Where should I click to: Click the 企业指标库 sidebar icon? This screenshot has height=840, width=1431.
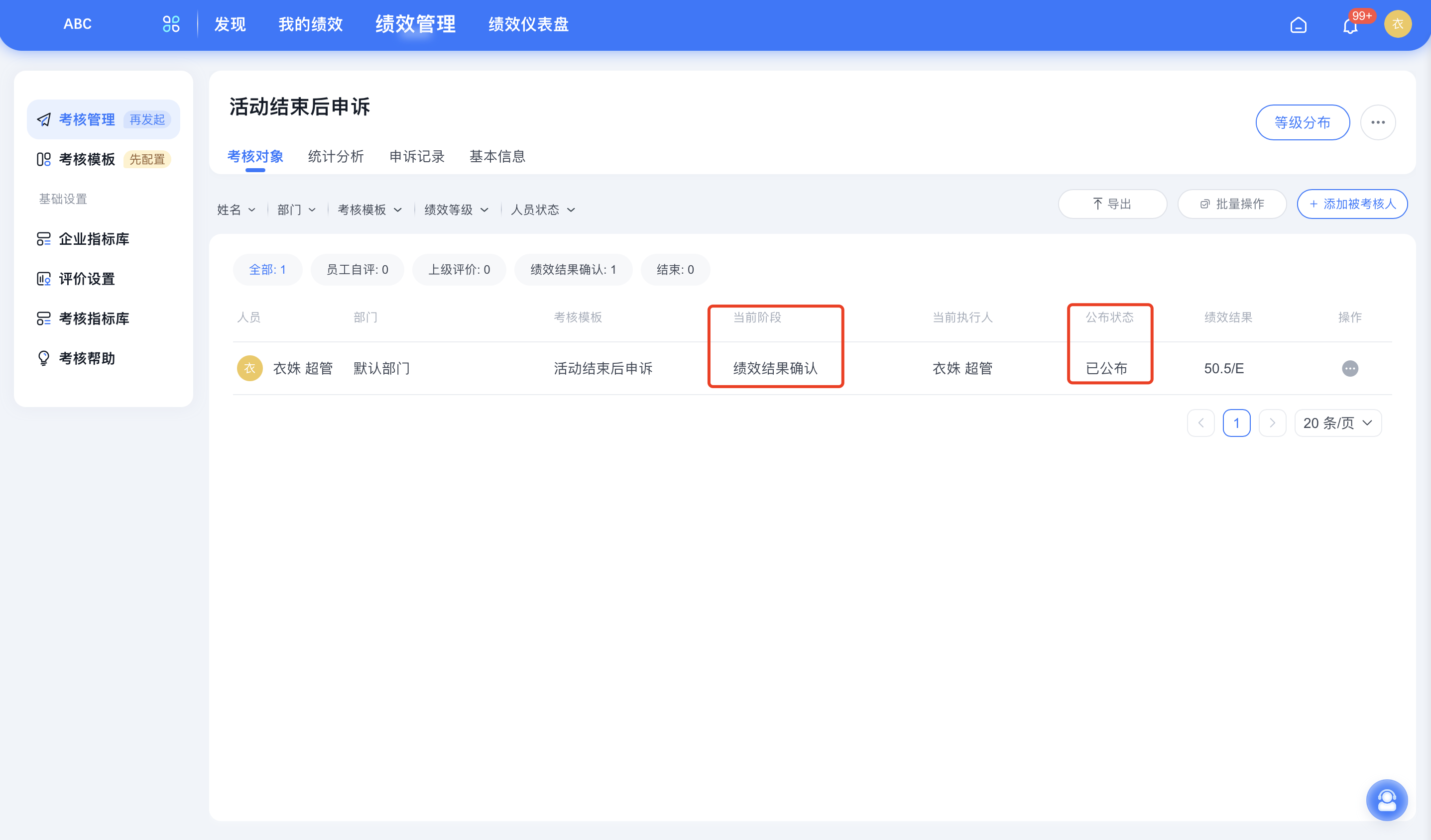pos(44,239)
